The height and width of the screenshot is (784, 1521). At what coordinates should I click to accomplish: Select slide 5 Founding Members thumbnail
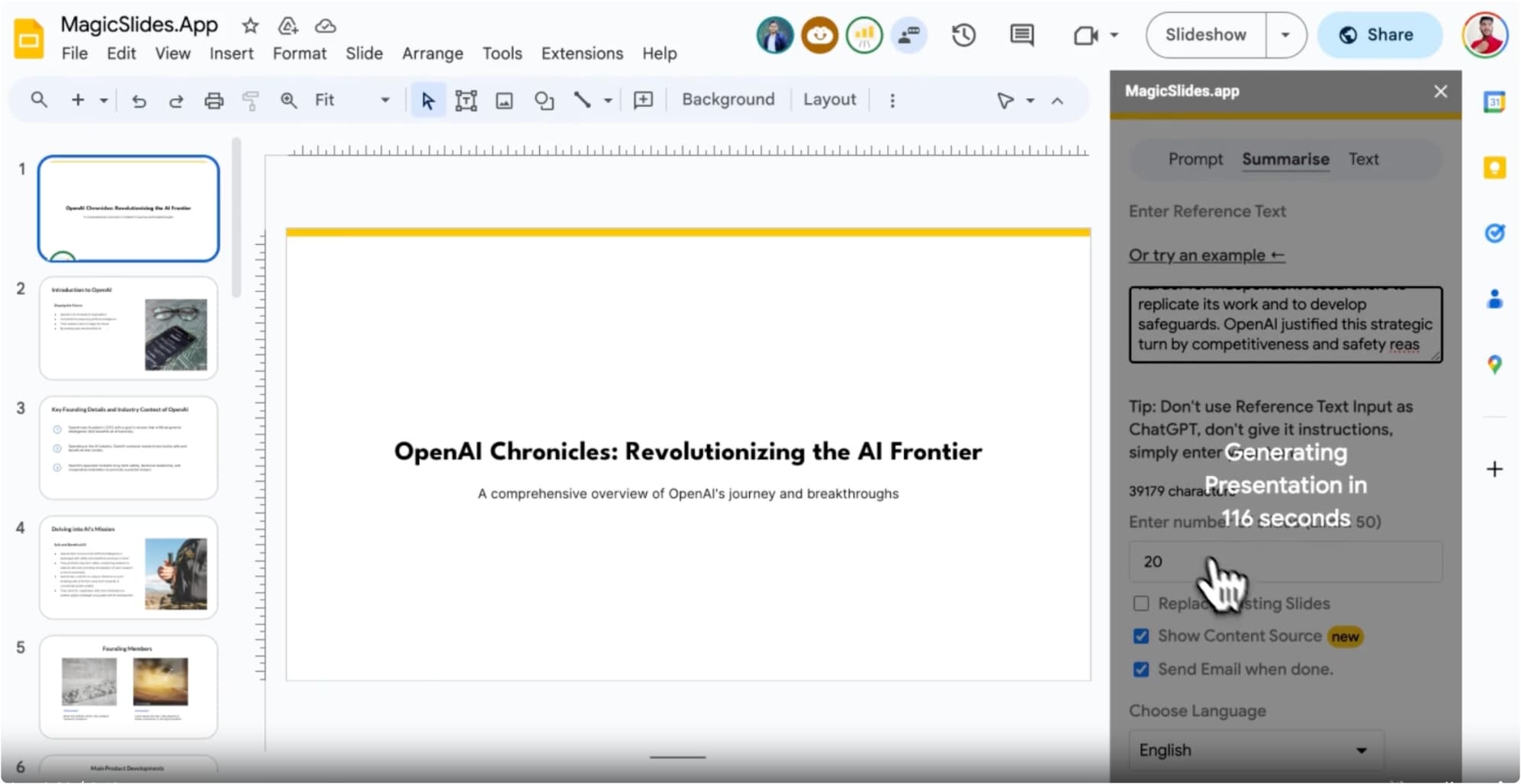[128, 686]
